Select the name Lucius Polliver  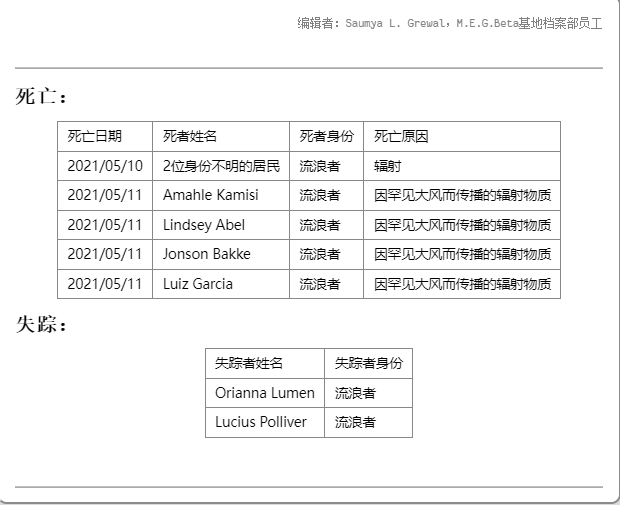pos(261,422)
